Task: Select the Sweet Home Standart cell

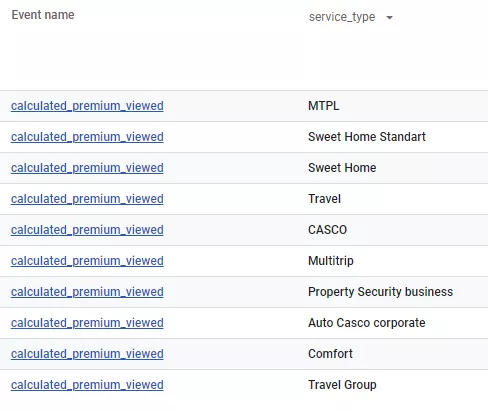Action: [367, 137]
